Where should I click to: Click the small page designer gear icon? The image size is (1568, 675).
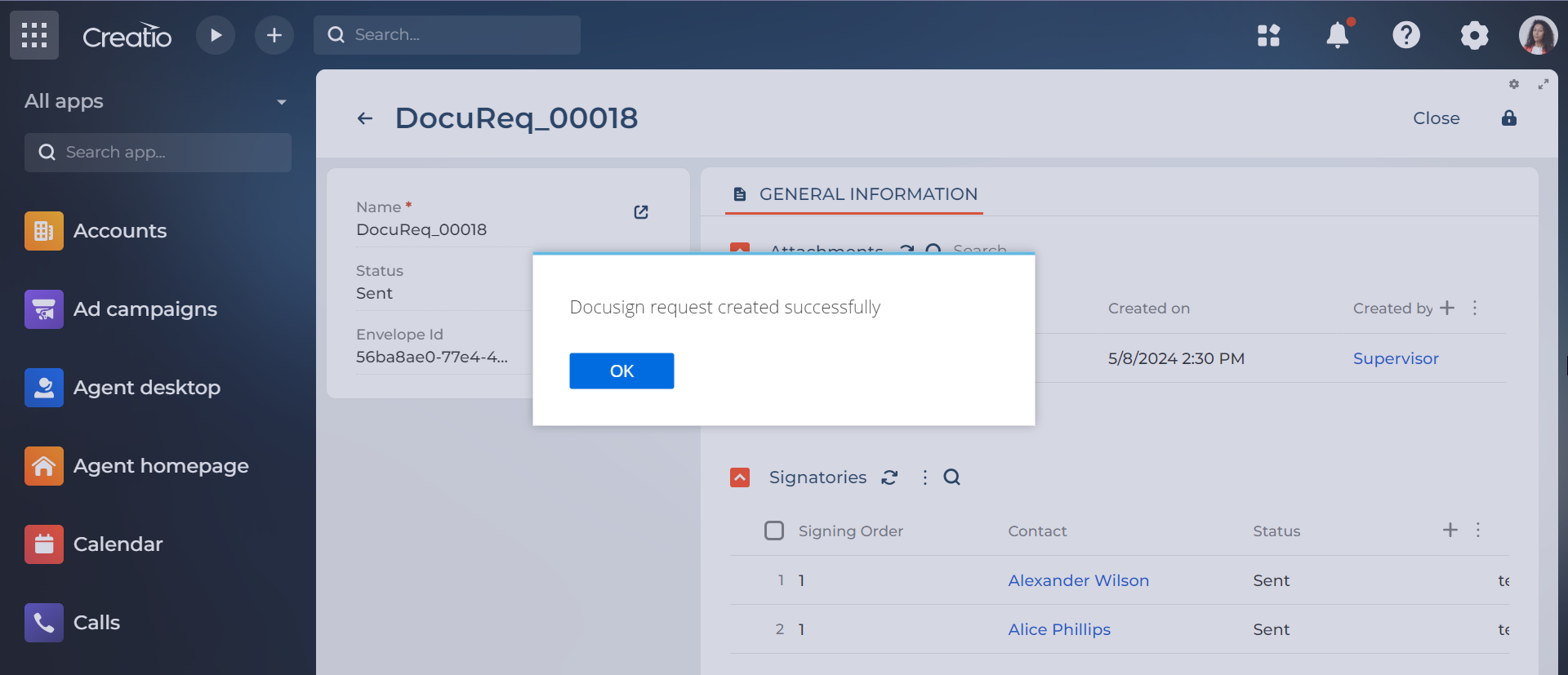pos(1513,84)
